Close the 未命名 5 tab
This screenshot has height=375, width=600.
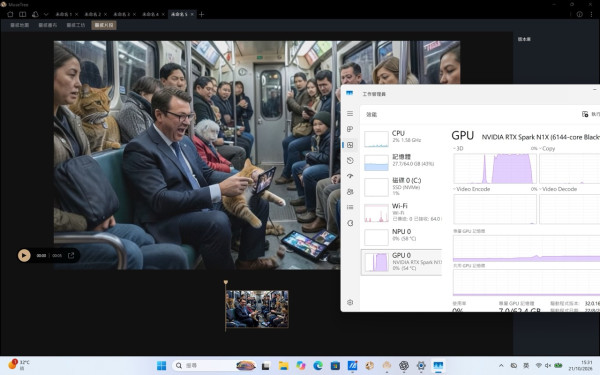(x=192, y=14)
